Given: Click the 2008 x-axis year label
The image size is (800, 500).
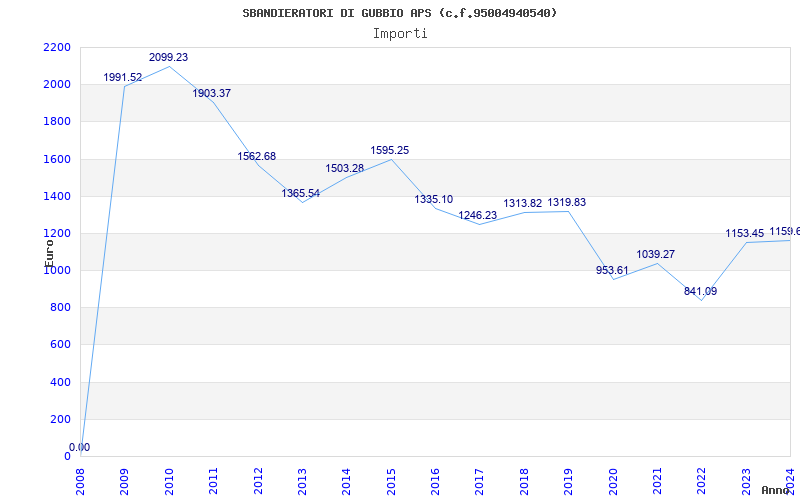Looking at the screenshot, I should (x=80, y=481).
